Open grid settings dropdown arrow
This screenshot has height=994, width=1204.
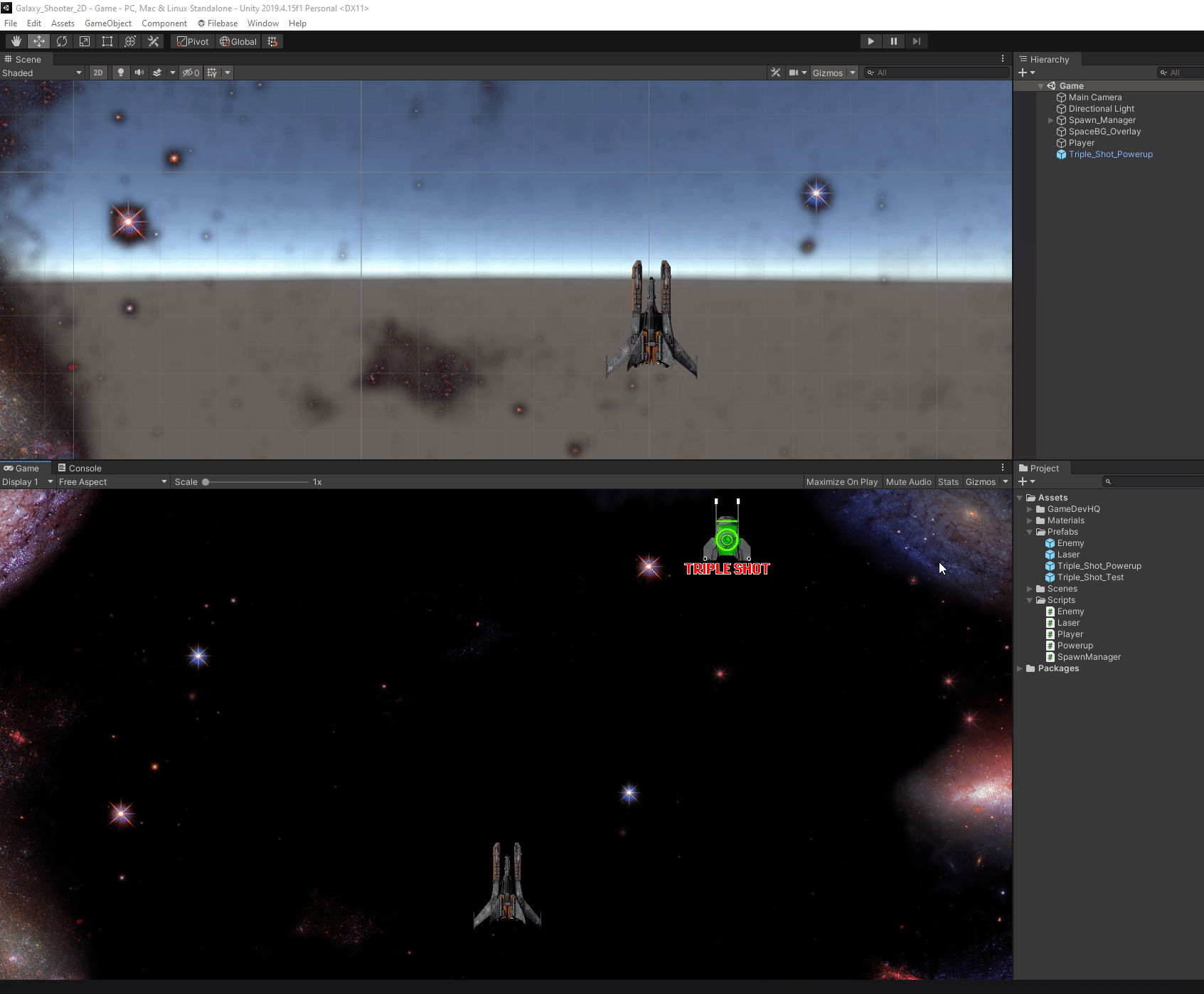(228, 73)
